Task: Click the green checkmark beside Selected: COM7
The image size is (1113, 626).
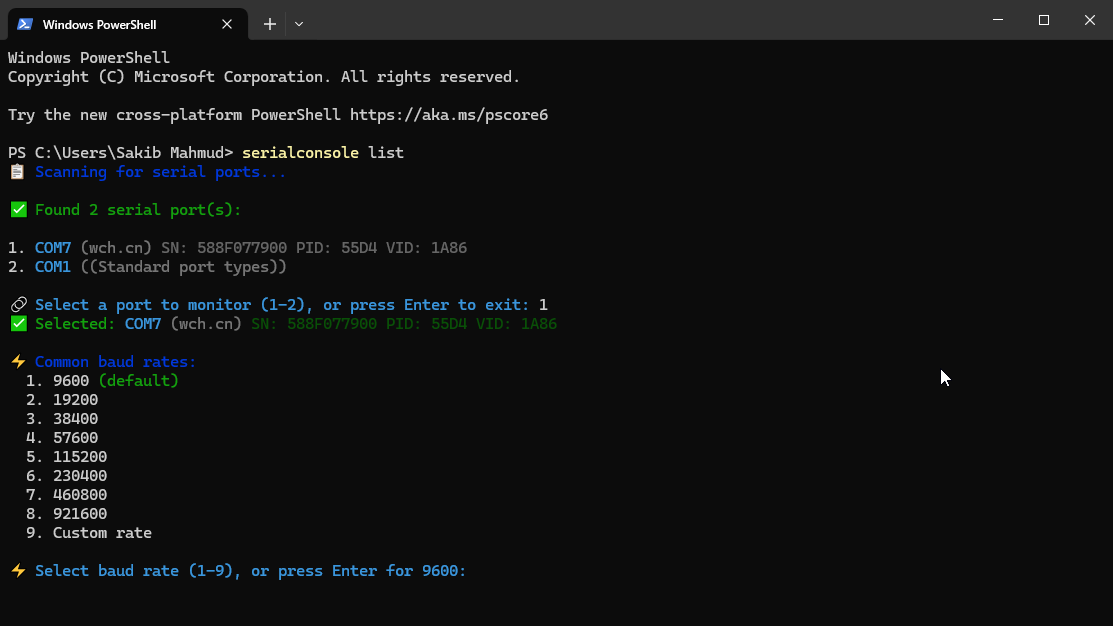Action: [18, 324]
